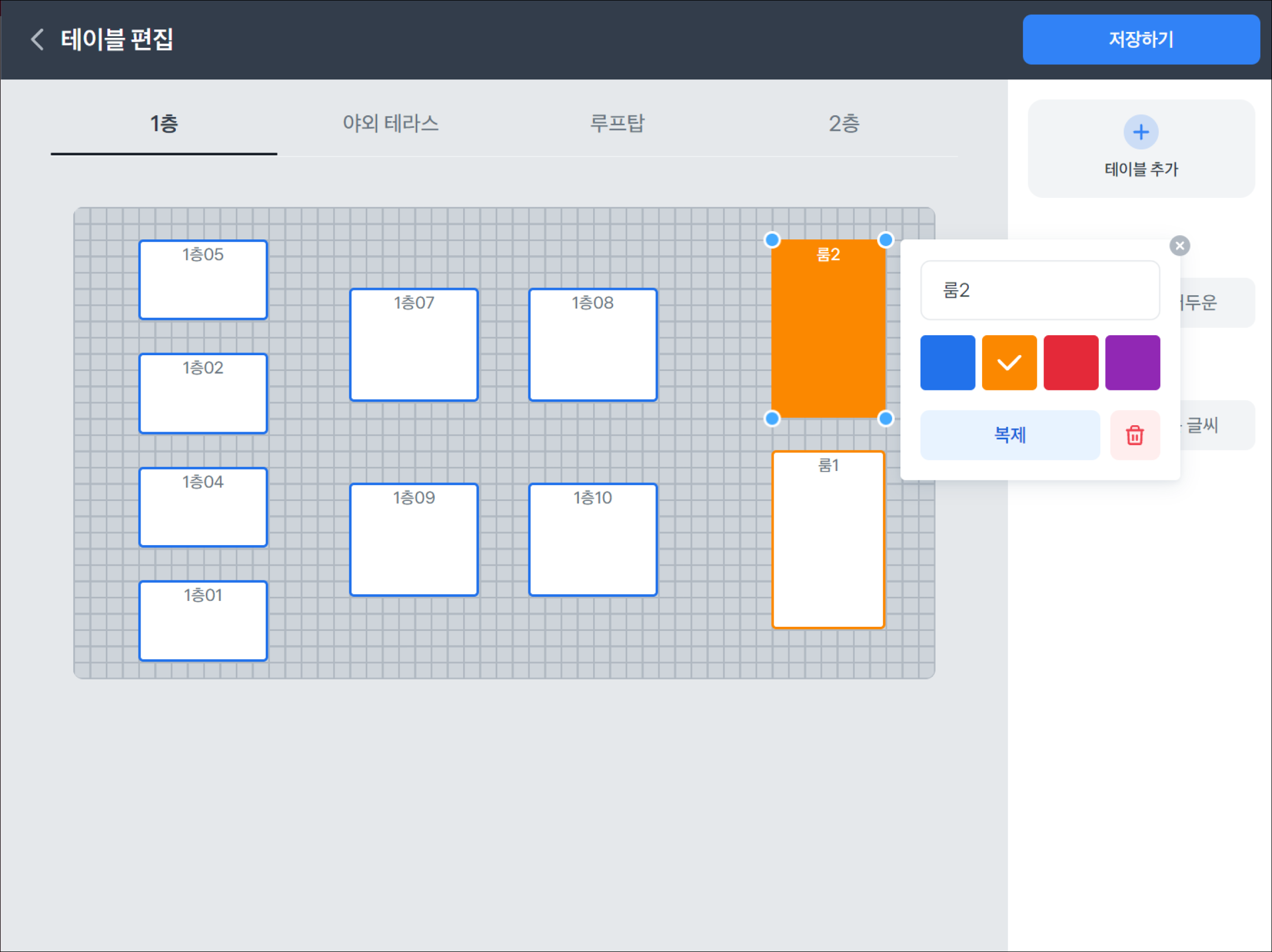The height and width of the screenshot is (952, 1272).
Task: Switch to the 야외 테라스 tab
Action: [390, 124]
